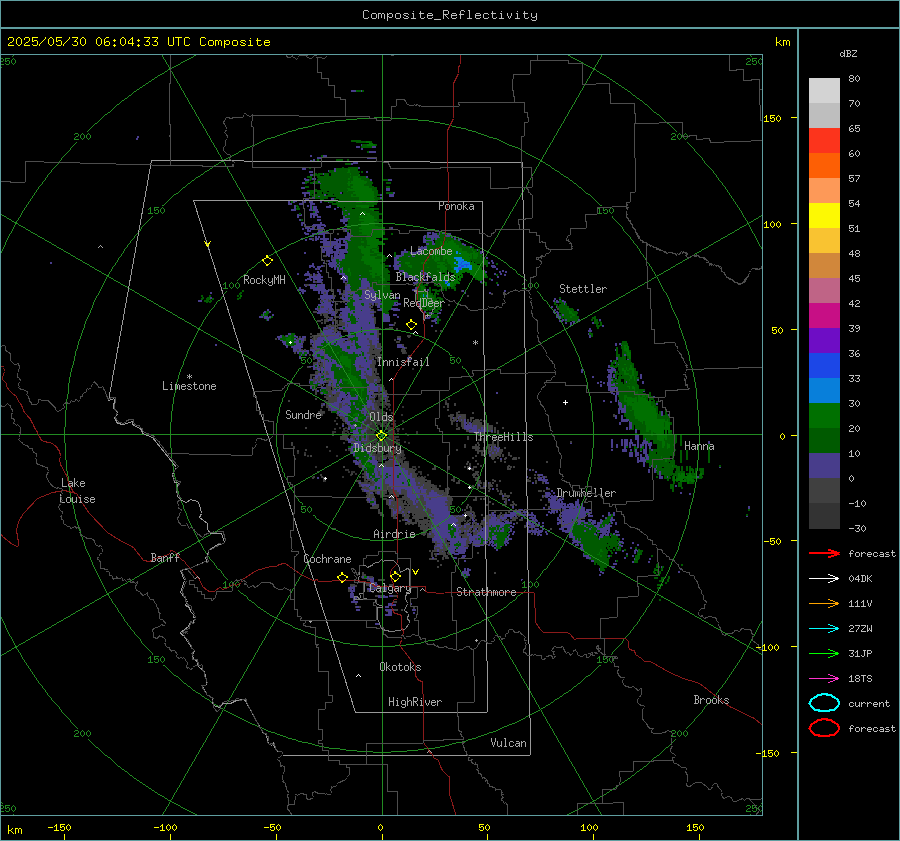
Task: Click the Lacombe town label
Action: click(x=431, y=251)
